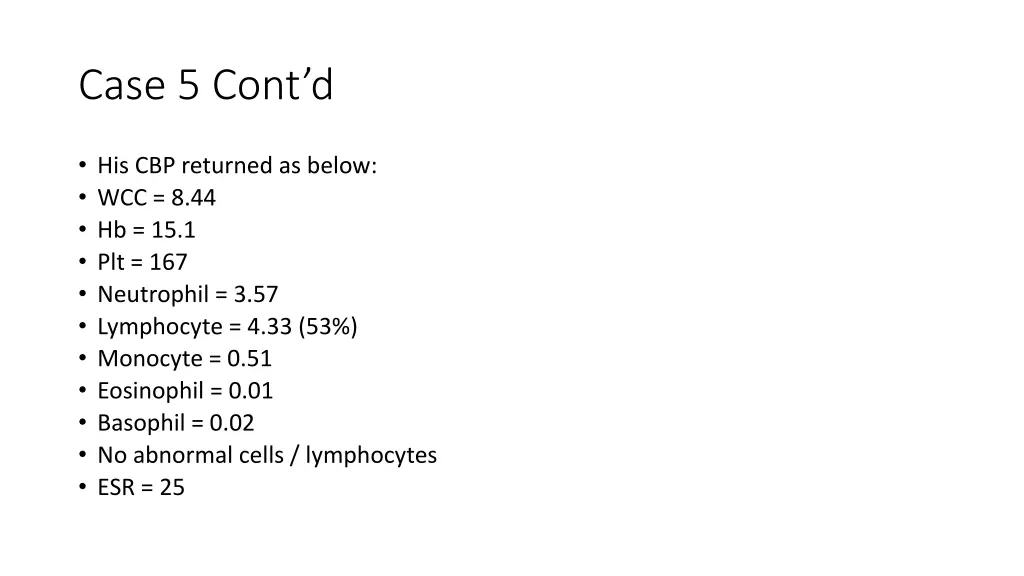This screenshot has height=576, width=1024.
Task: Click the word 'Monocyte'
Action: click(150, 359)
